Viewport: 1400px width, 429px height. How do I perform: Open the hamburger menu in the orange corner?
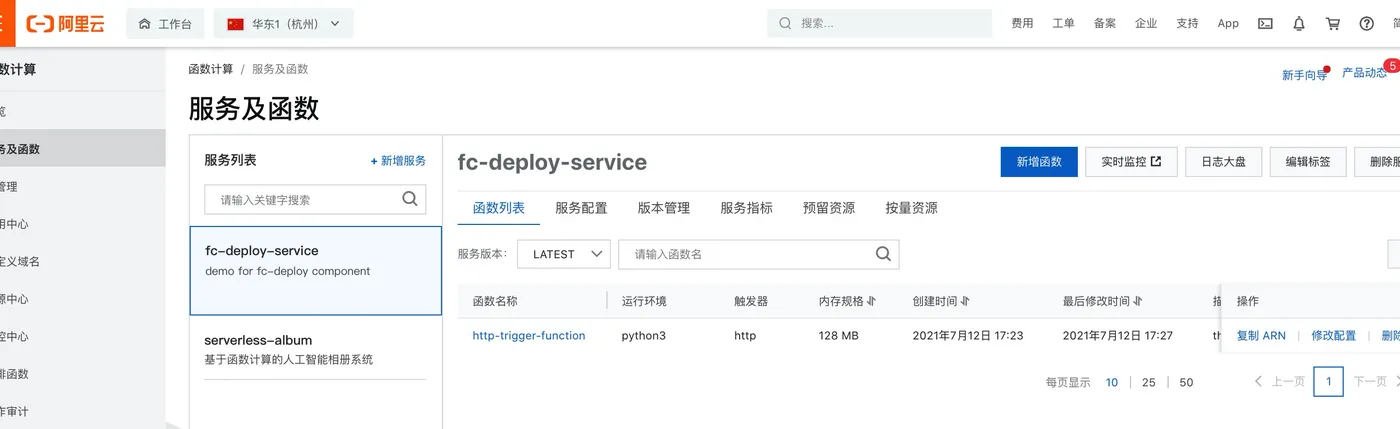point(6,23)
